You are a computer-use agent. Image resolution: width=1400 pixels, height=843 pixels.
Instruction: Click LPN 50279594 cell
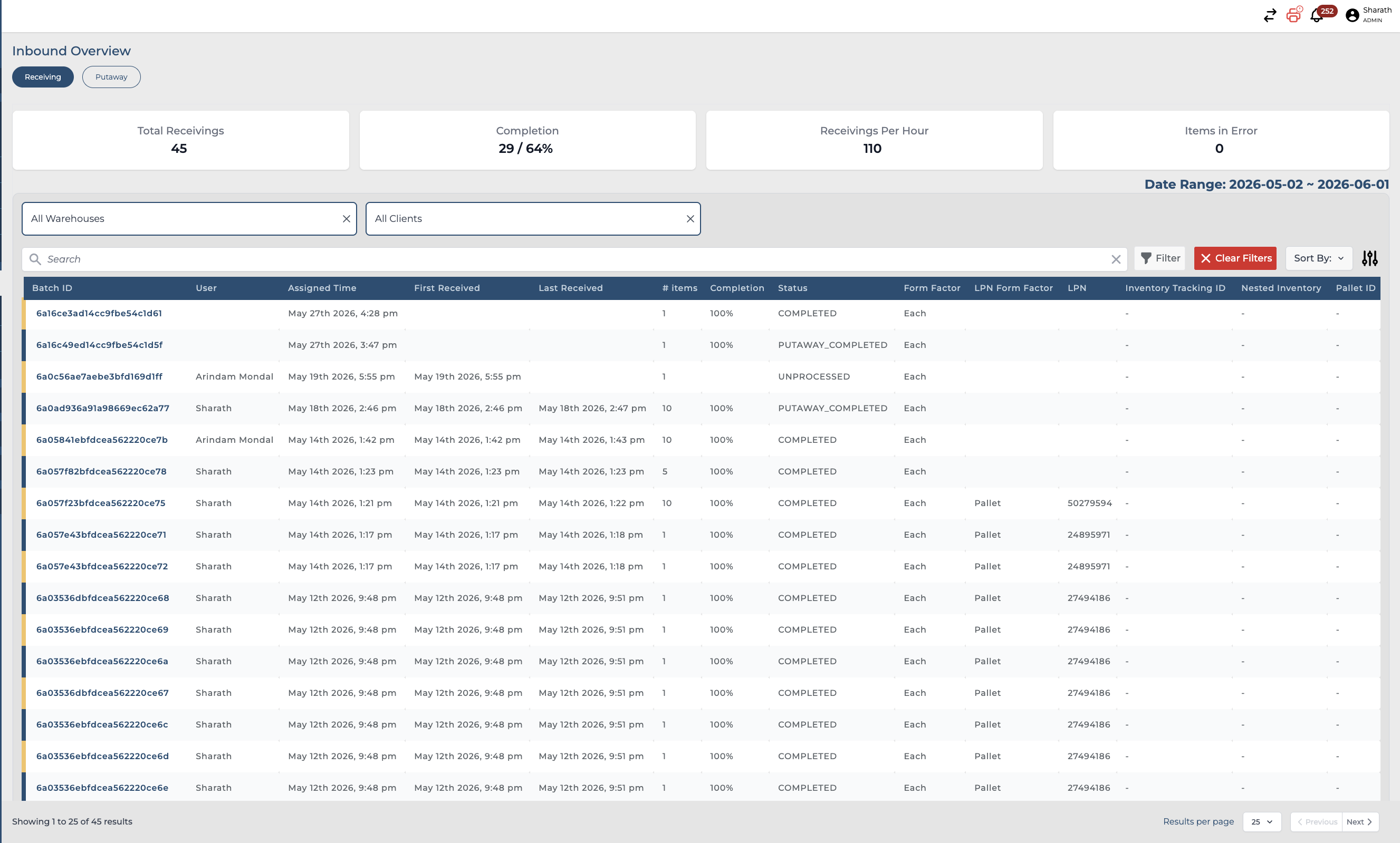tap(1089, 503)
